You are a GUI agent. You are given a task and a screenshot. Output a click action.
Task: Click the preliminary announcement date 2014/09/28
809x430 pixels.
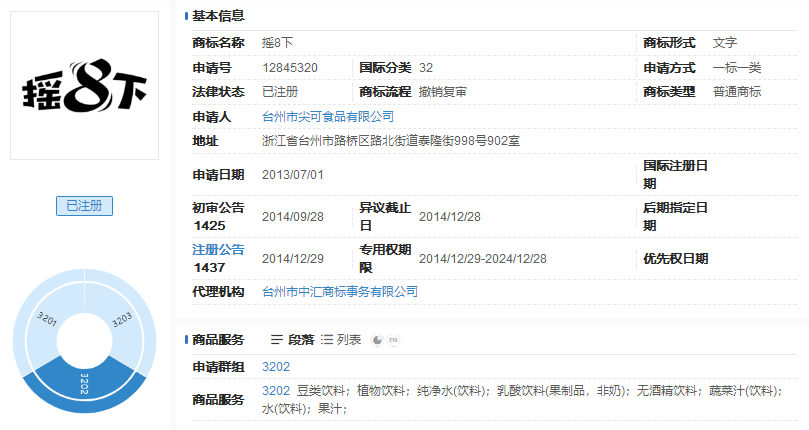click(293, 217)
